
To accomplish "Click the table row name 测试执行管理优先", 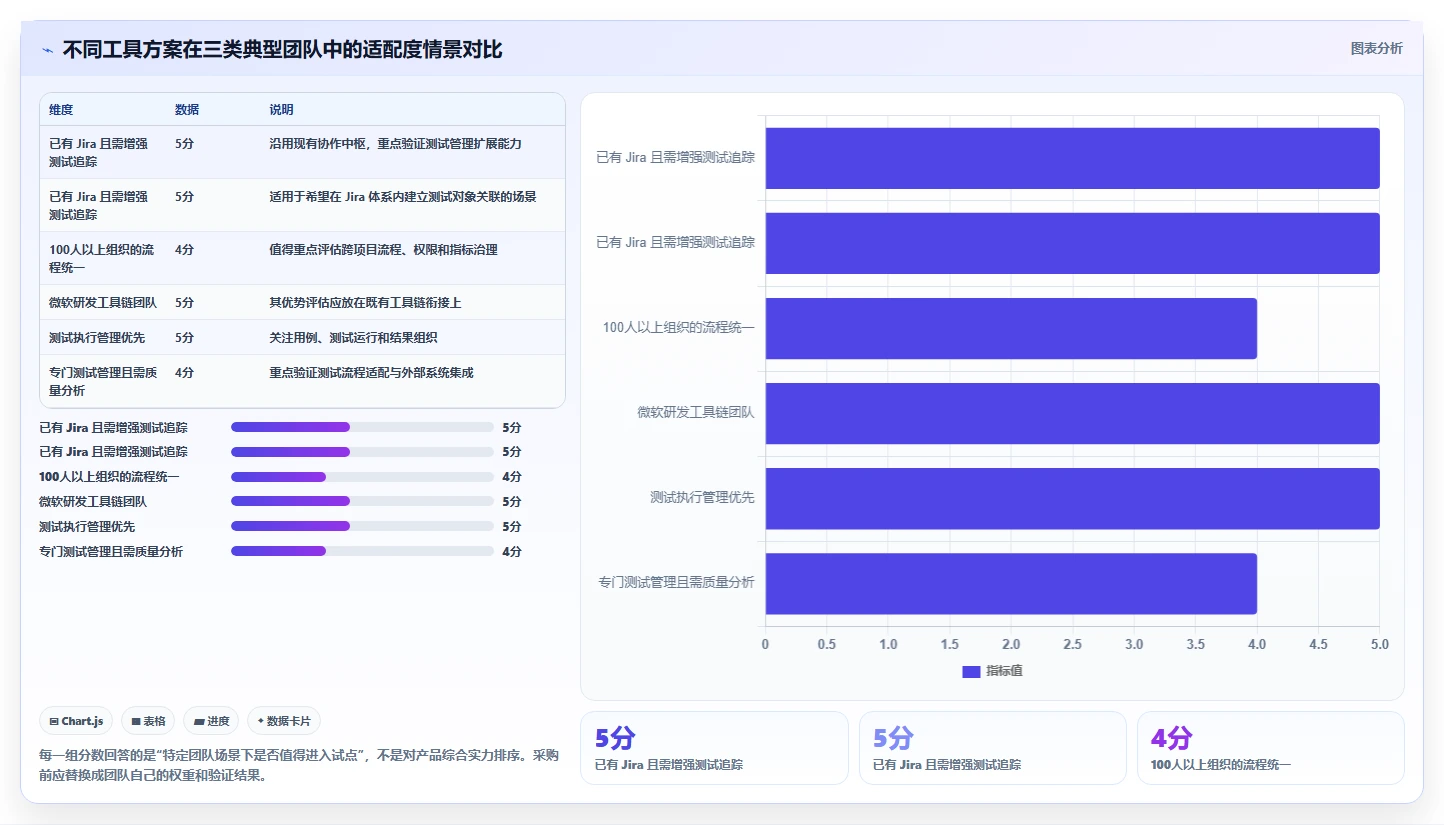I will tap(97, 338).
